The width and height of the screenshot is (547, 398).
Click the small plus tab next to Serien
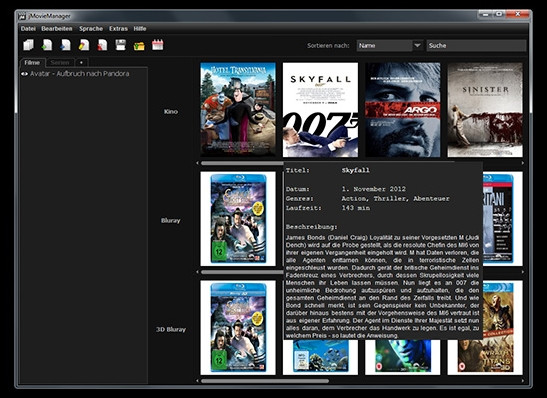click(81, 63)
